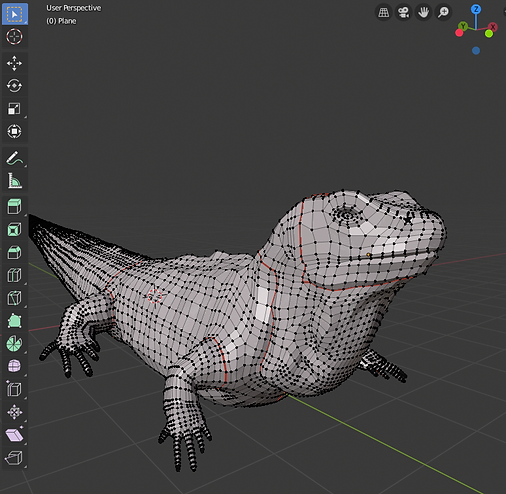Select the Inset Faces tool
Image resolution: width=506 pixels, height=494 pixels.
pyautogui.click(x=14, y=230)
